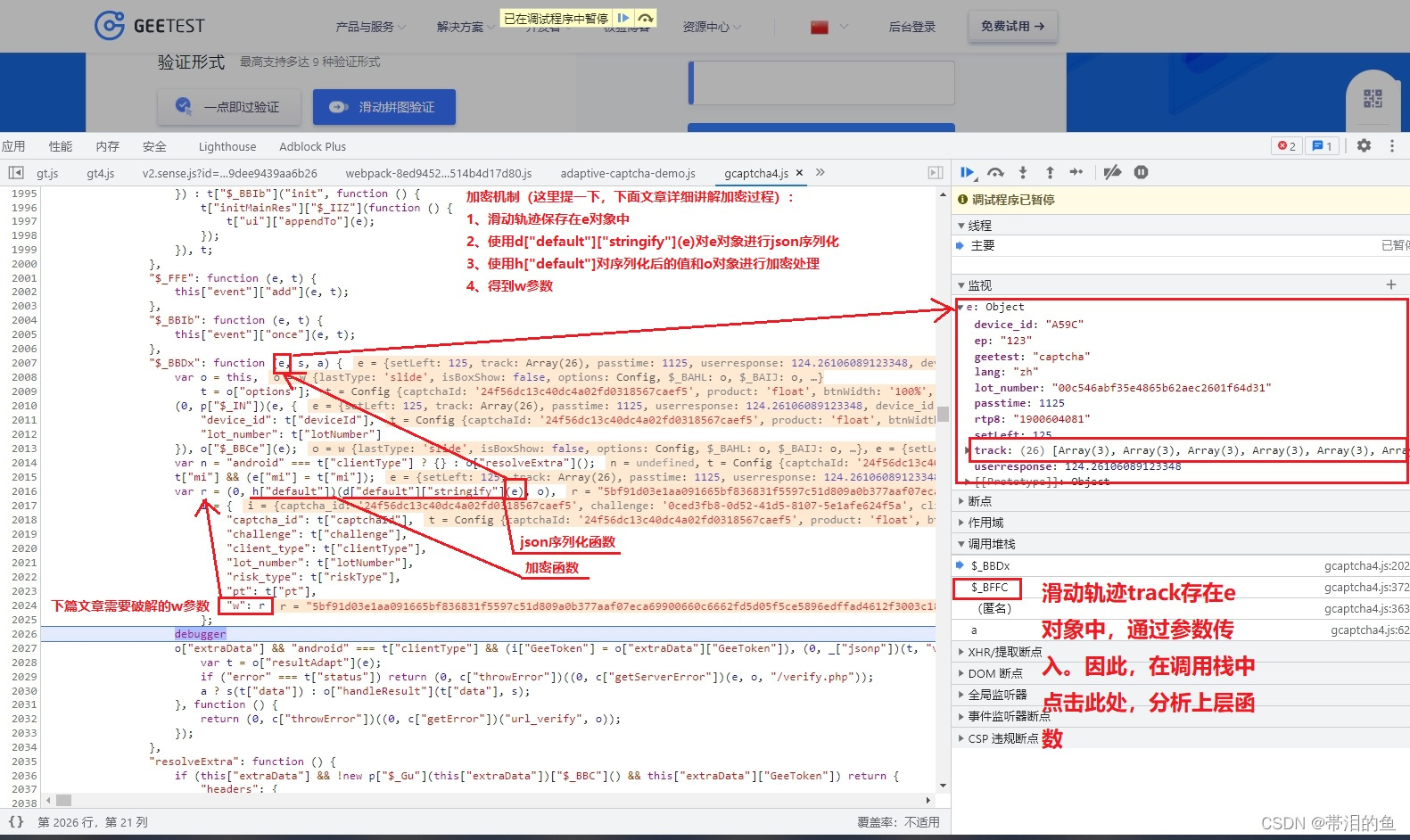
Task: Open DevTools three-dot more options menu
Action: click(x=1391, y=145)
